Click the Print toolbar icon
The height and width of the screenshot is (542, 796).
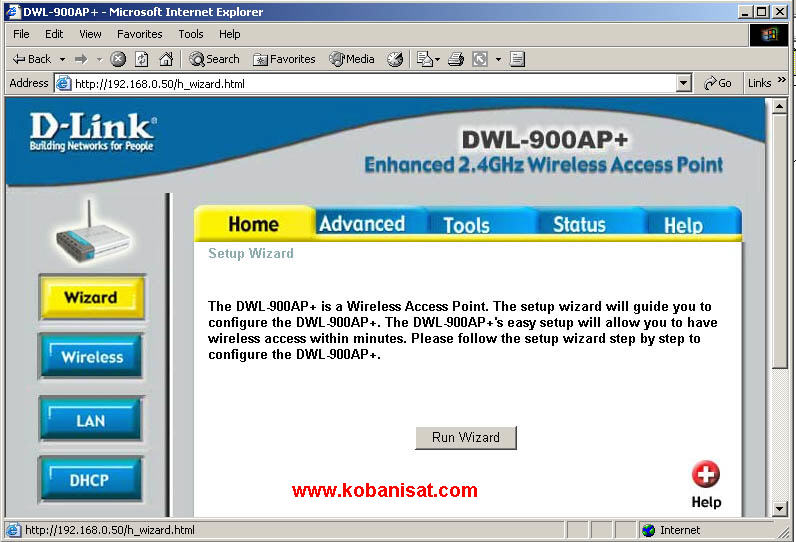point(456,59)
